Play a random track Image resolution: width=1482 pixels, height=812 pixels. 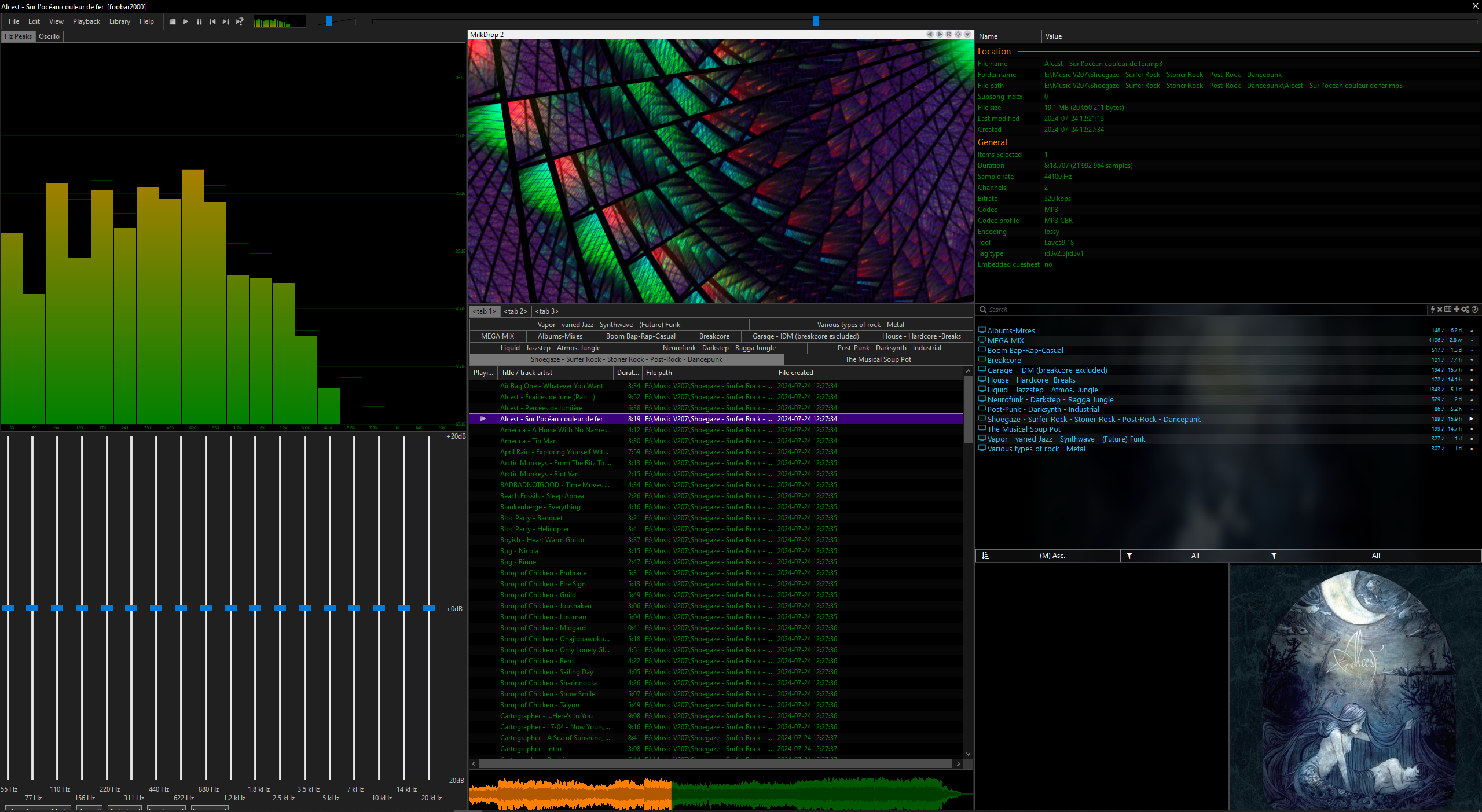click(x=240, y=21)
